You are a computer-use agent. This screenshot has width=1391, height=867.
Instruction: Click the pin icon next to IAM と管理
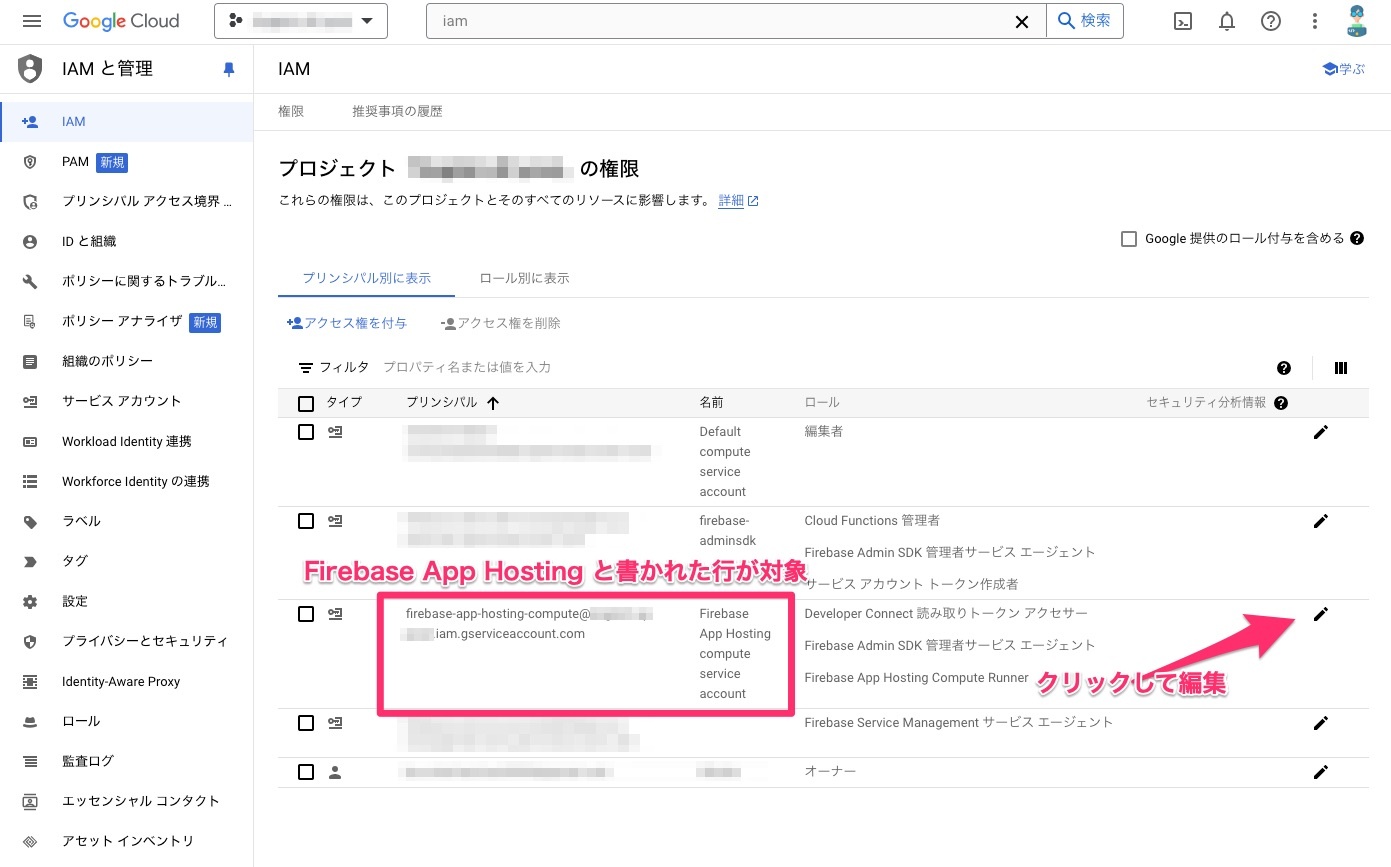pos(229,69)
